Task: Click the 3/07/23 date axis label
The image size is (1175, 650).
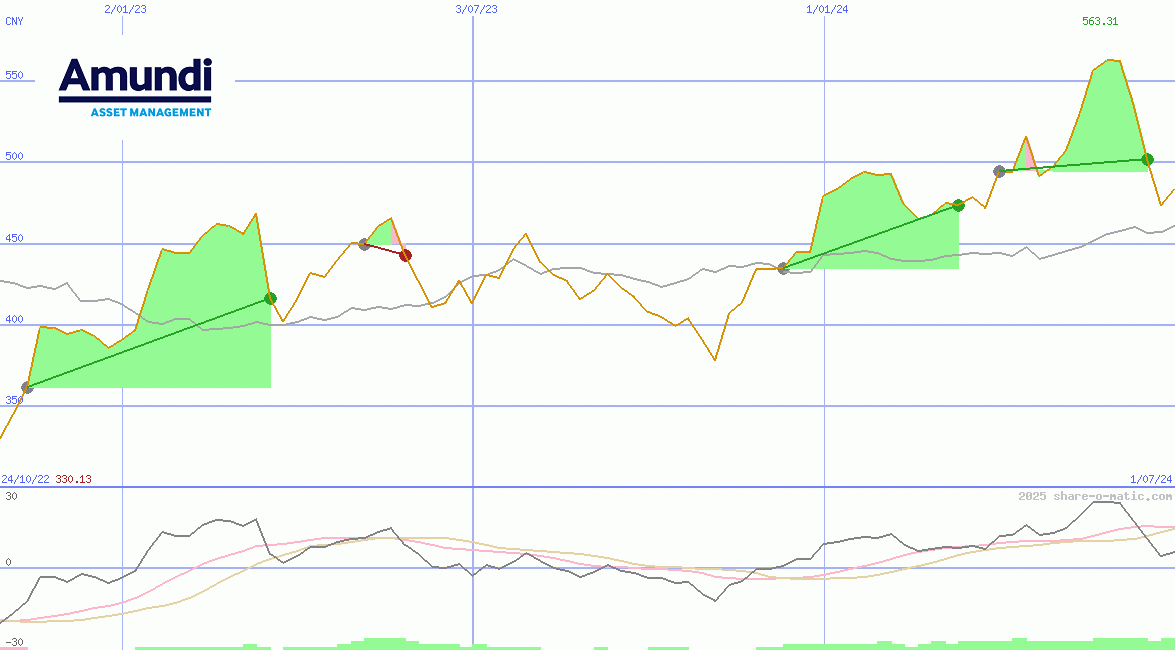Action: [476, 9]
